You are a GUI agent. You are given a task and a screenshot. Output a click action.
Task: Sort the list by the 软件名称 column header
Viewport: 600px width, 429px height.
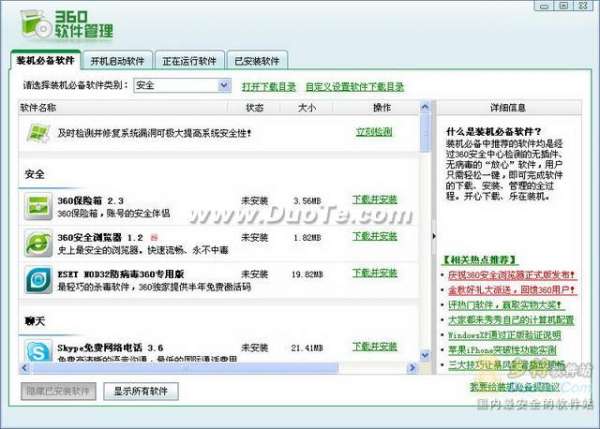click(40, 107)
